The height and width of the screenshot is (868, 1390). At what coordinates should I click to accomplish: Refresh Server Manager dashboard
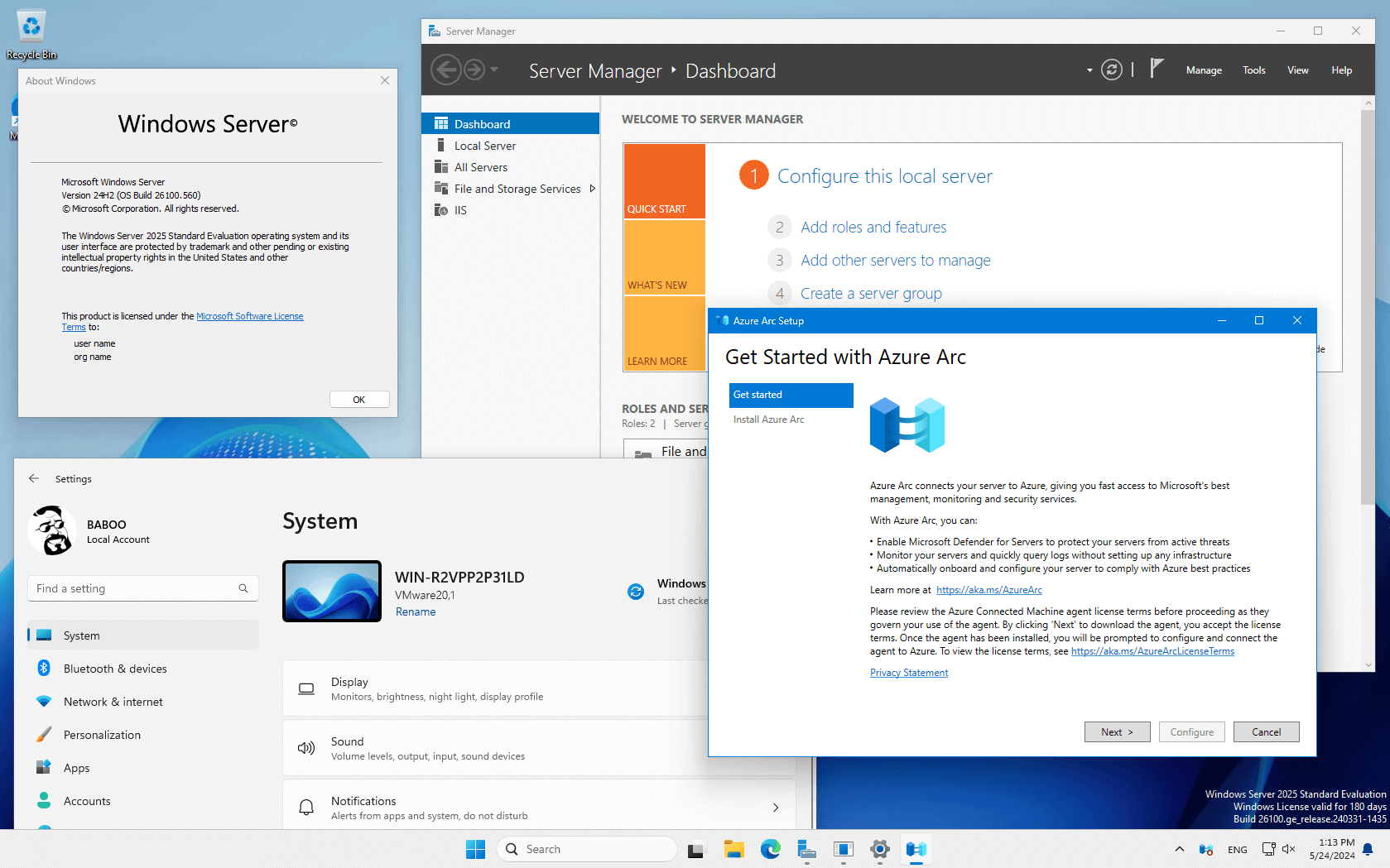1112,70
